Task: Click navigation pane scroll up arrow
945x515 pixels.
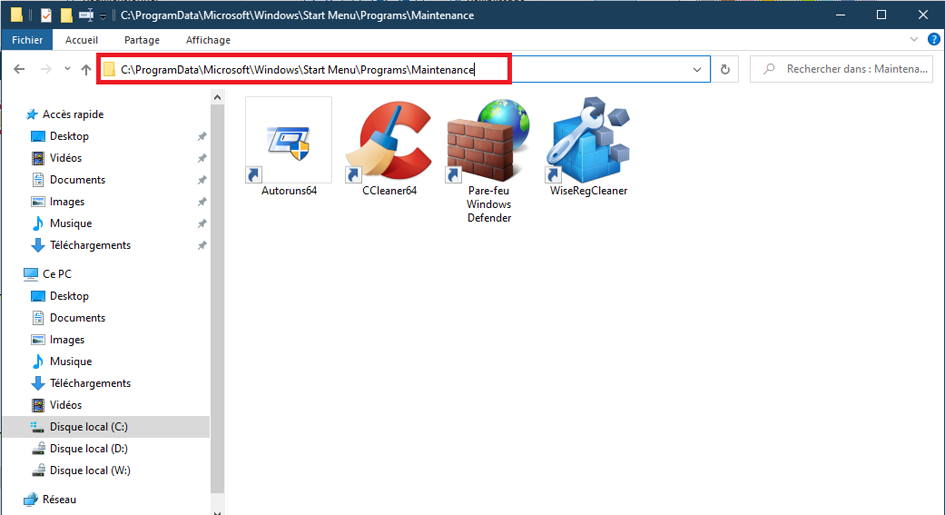Action: point(218,97)
